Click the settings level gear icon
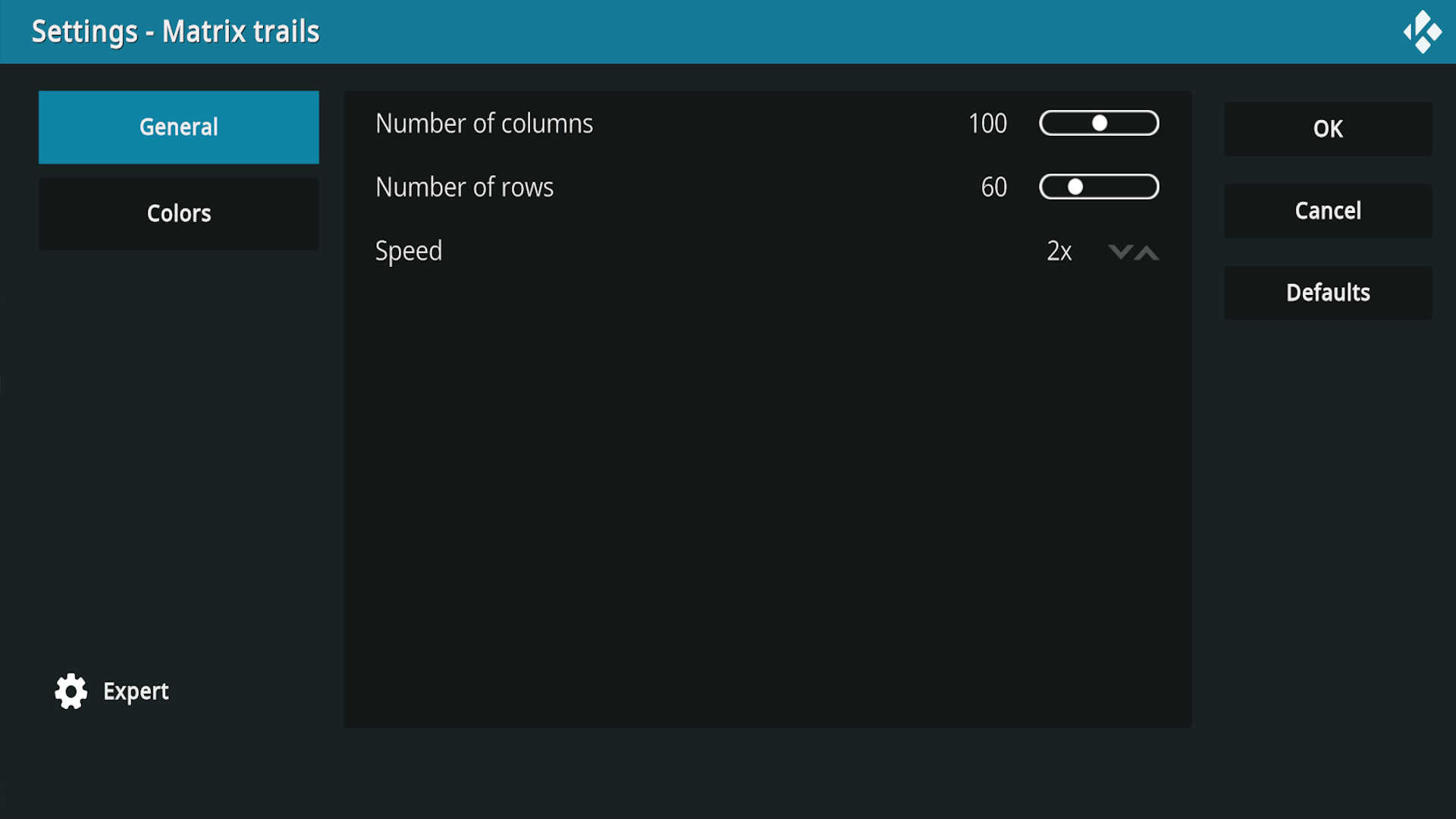This screenshot has width=1456, height=819. [x=71, y=691]
